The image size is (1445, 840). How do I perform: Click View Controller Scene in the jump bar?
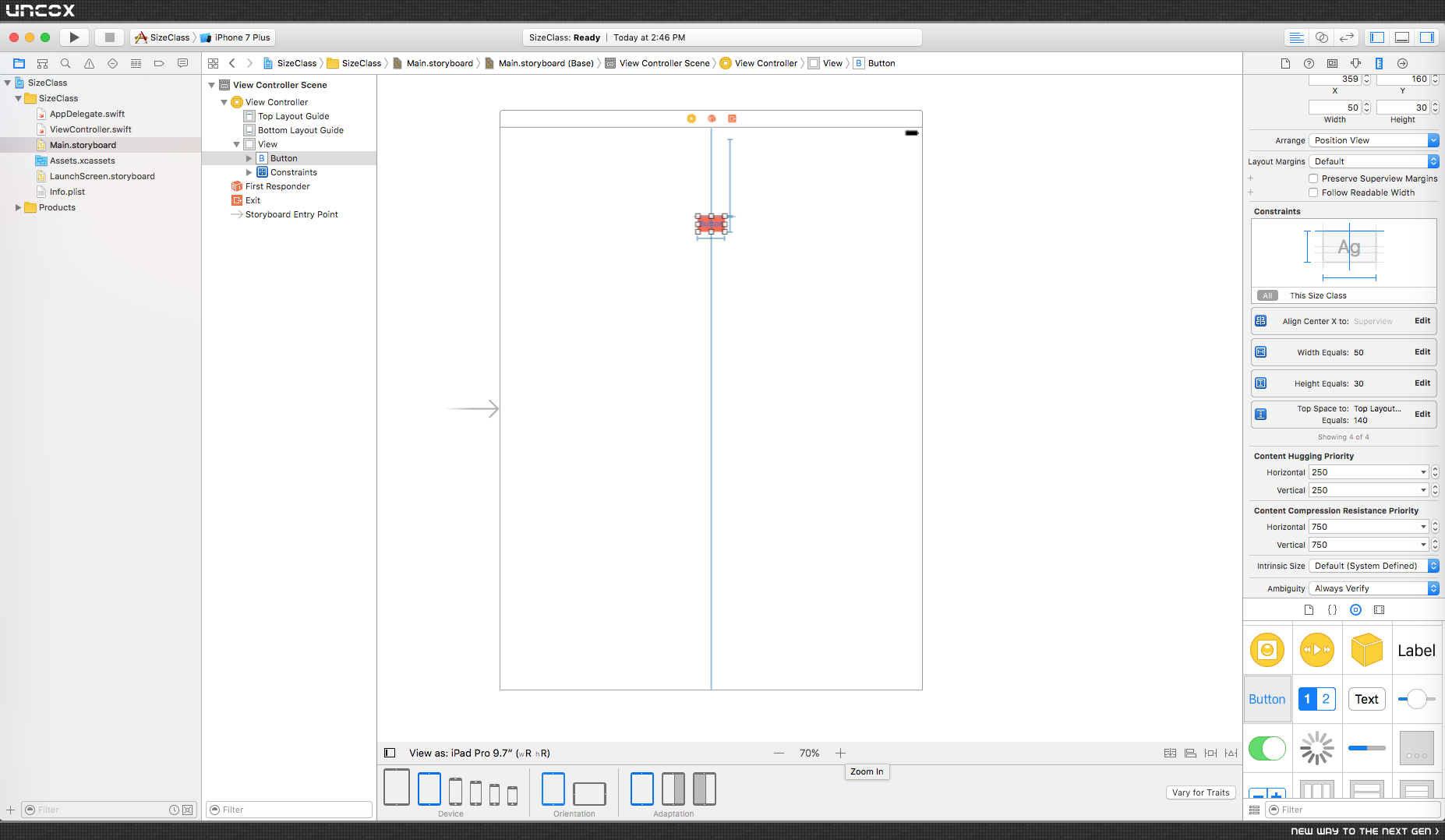click(658, 63)
